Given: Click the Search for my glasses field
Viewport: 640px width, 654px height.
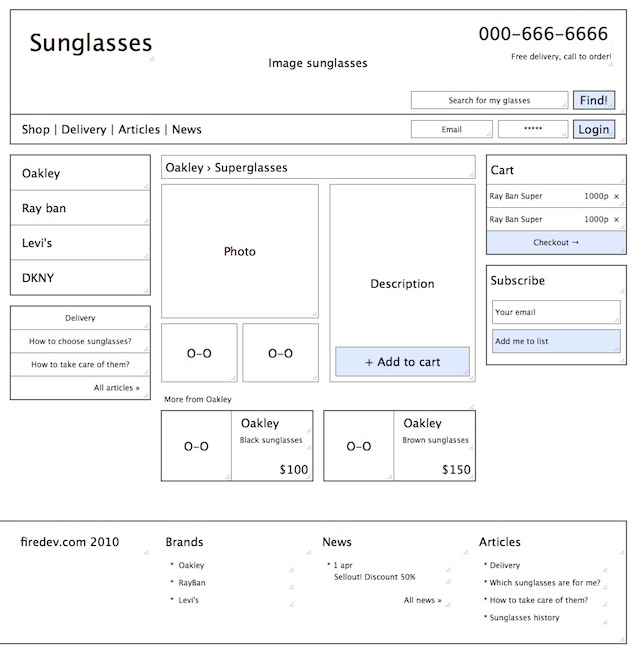Looking at the screenshot, I should [x=489, y=100].
